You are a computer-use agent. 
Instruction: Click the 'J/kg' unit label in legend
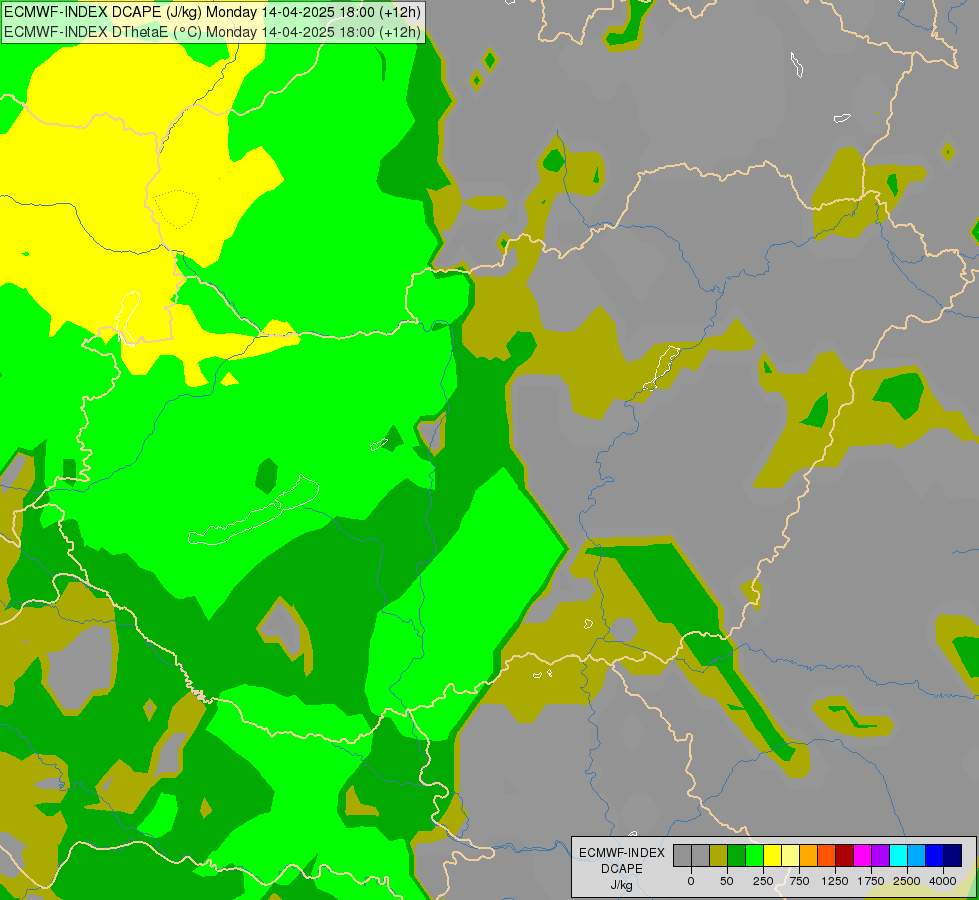tap(622, 885)
